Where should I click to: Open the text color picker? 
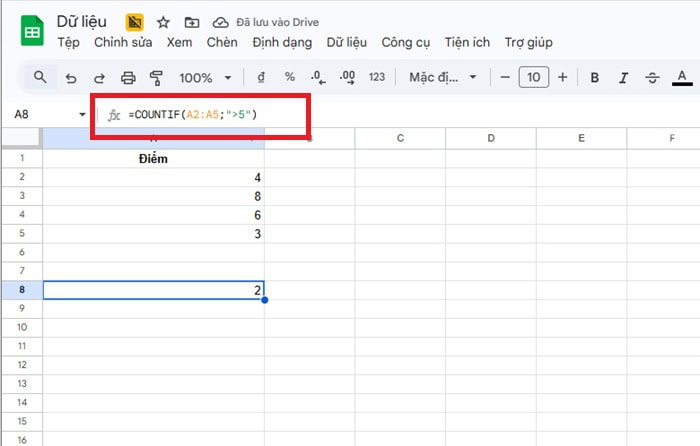point(683,77)
